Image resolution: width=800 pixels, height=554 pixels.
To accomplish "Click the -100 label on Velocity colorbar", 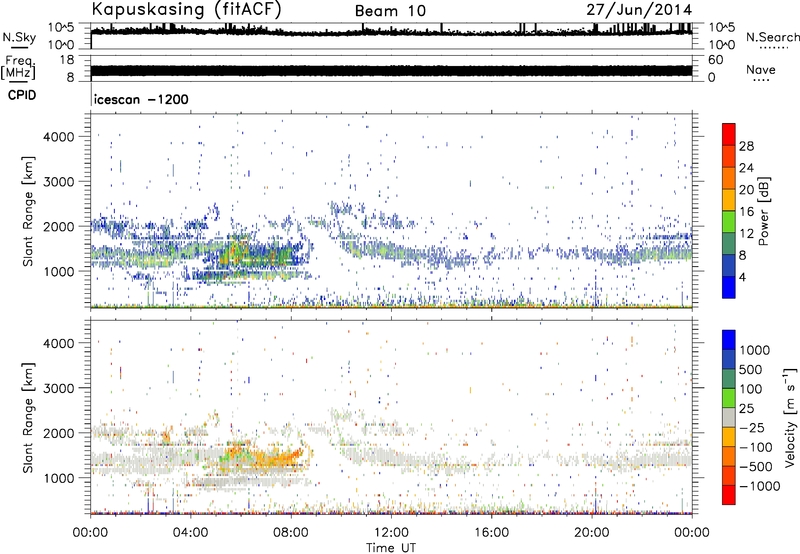I will pyautogui.click(x=756, y=447).
